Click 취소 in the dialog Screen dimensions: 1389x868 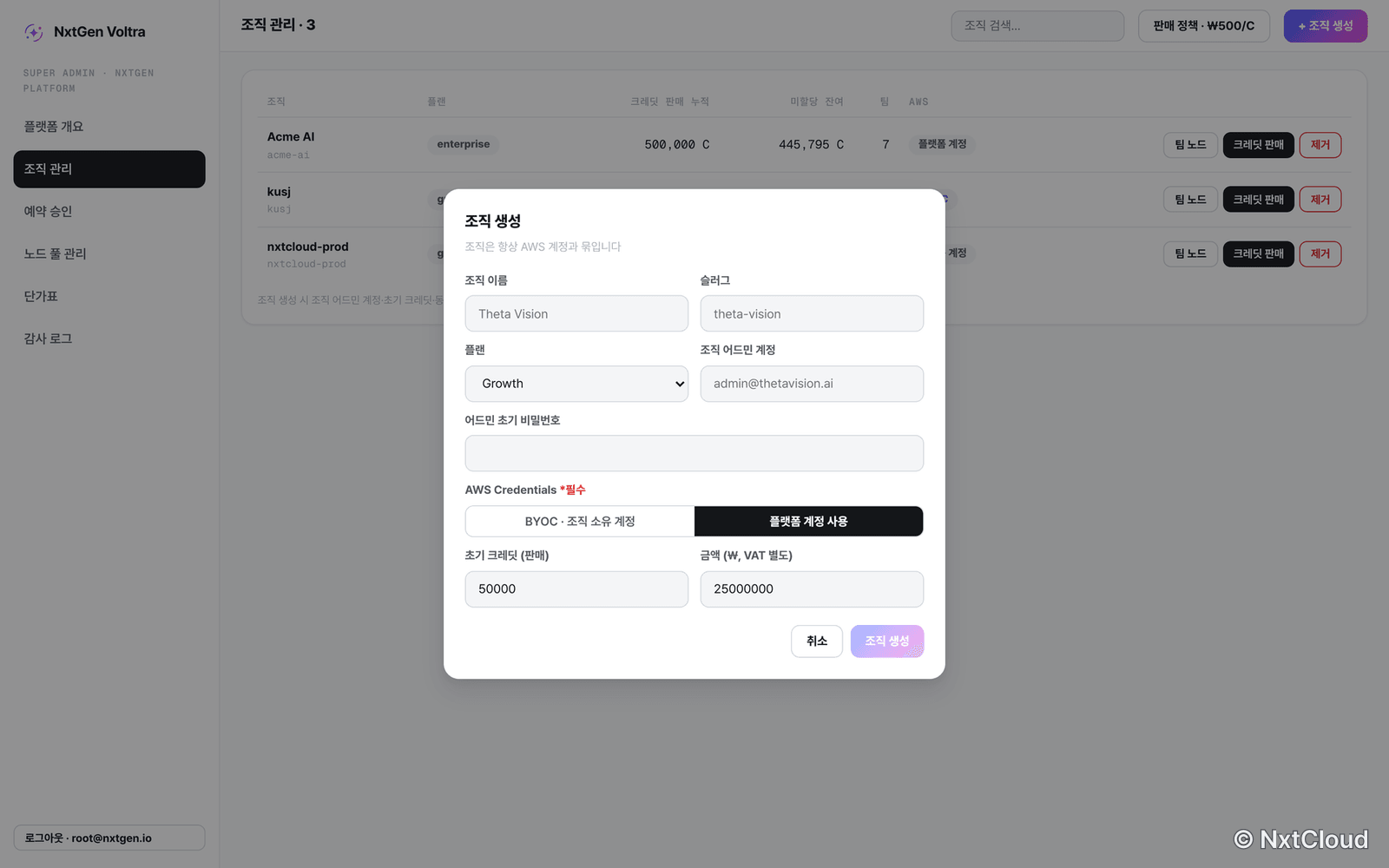pos(817,641)
